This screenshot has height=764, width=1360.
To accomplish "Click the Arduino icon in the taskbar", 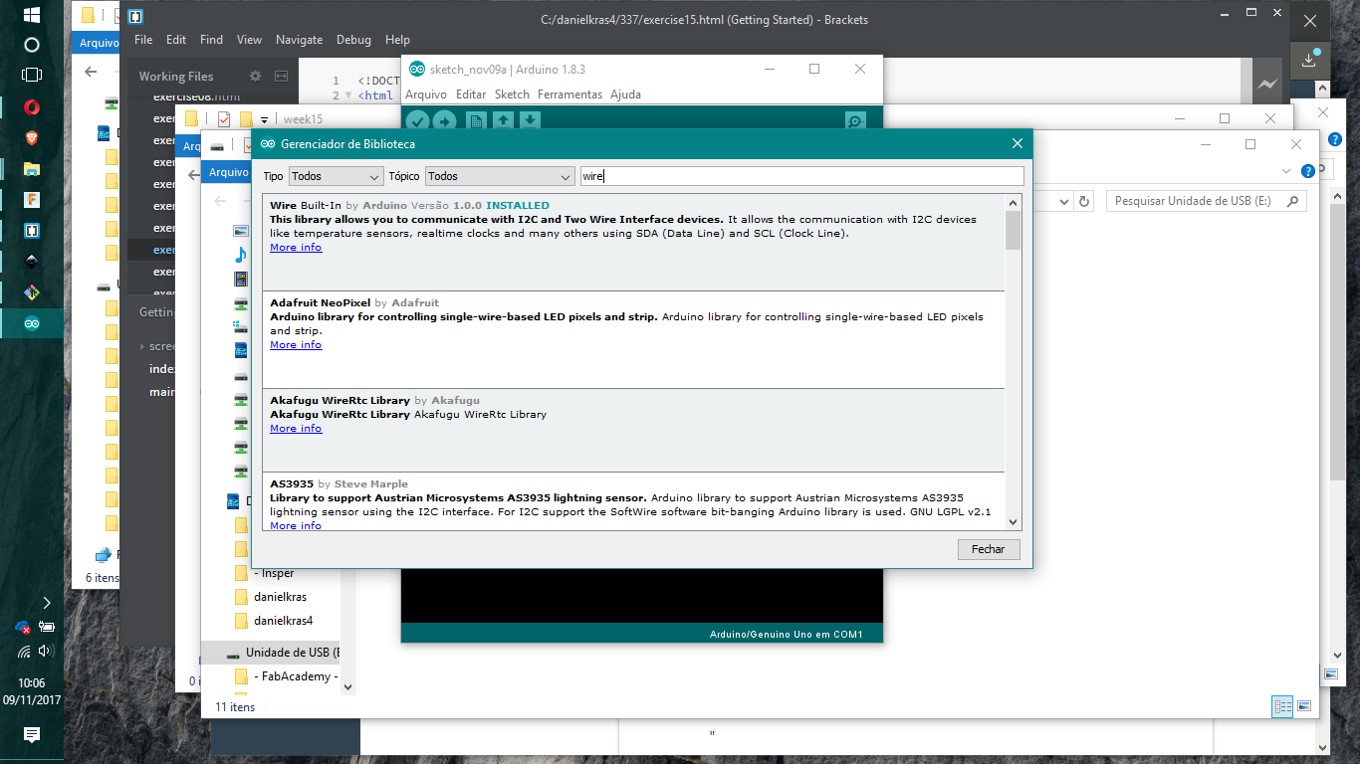I will pos(32,324).
